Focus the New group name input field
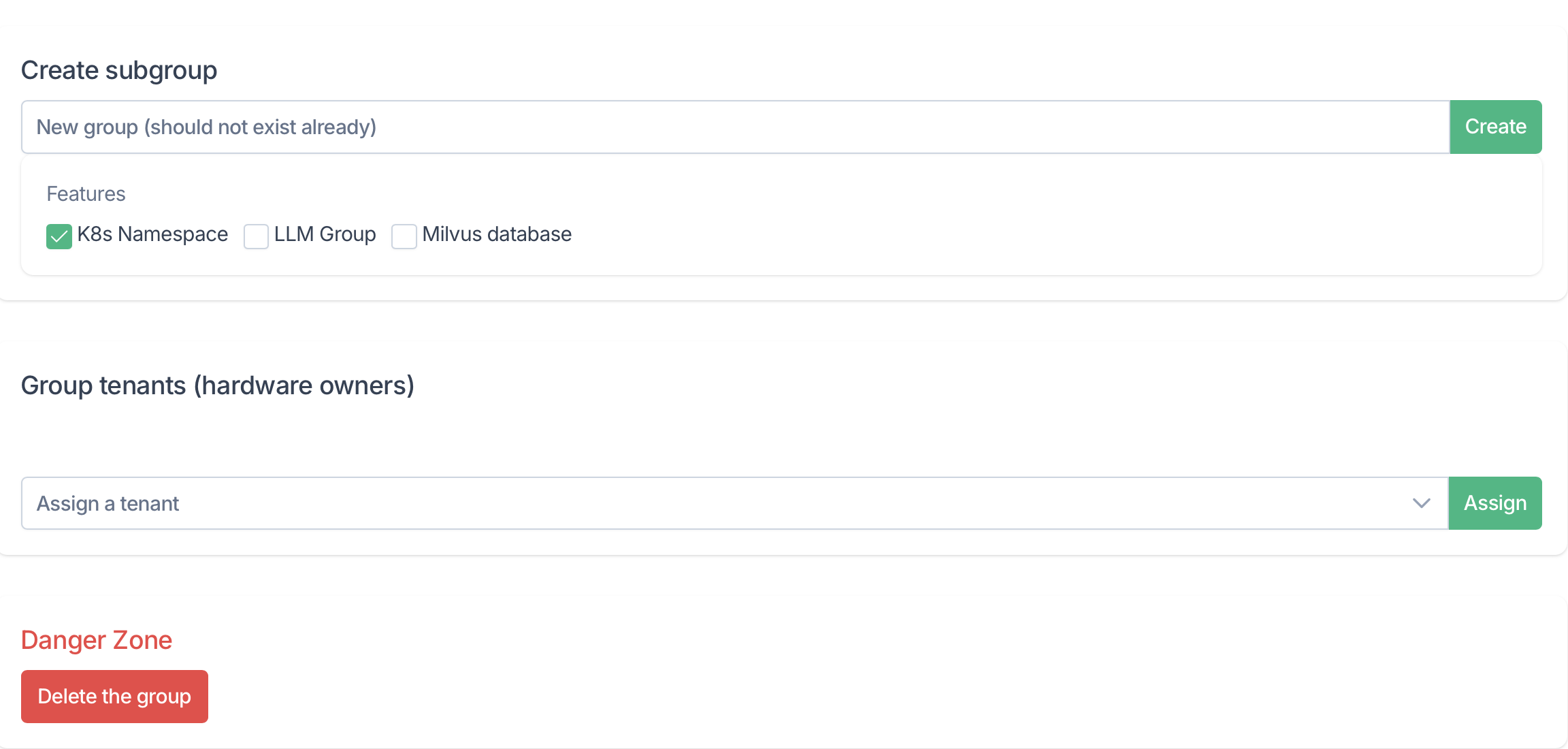The width and height of the screenshot is (1568, 749). (735, 127)
